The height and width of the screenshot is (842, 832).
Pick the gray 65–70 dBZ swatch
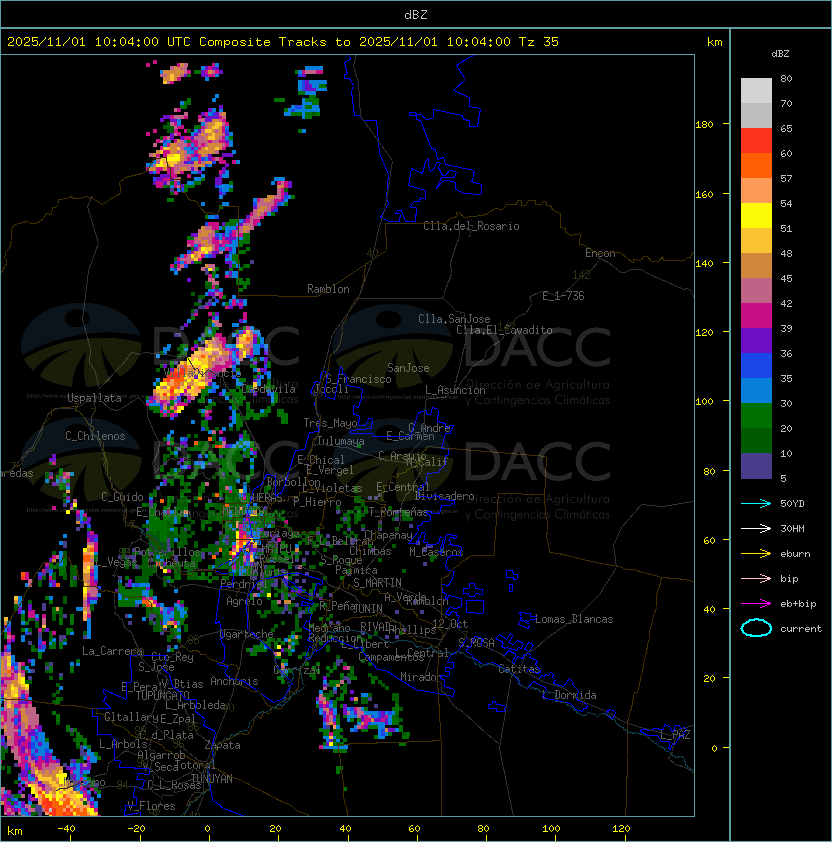click(x=756, y=115)
